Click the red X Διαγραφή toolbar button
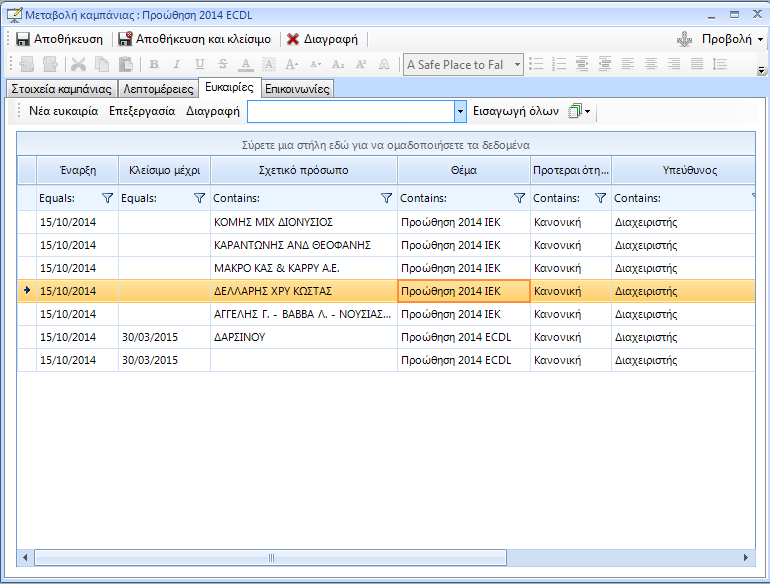Screen dimensions: 770x584 coord(322,40)
